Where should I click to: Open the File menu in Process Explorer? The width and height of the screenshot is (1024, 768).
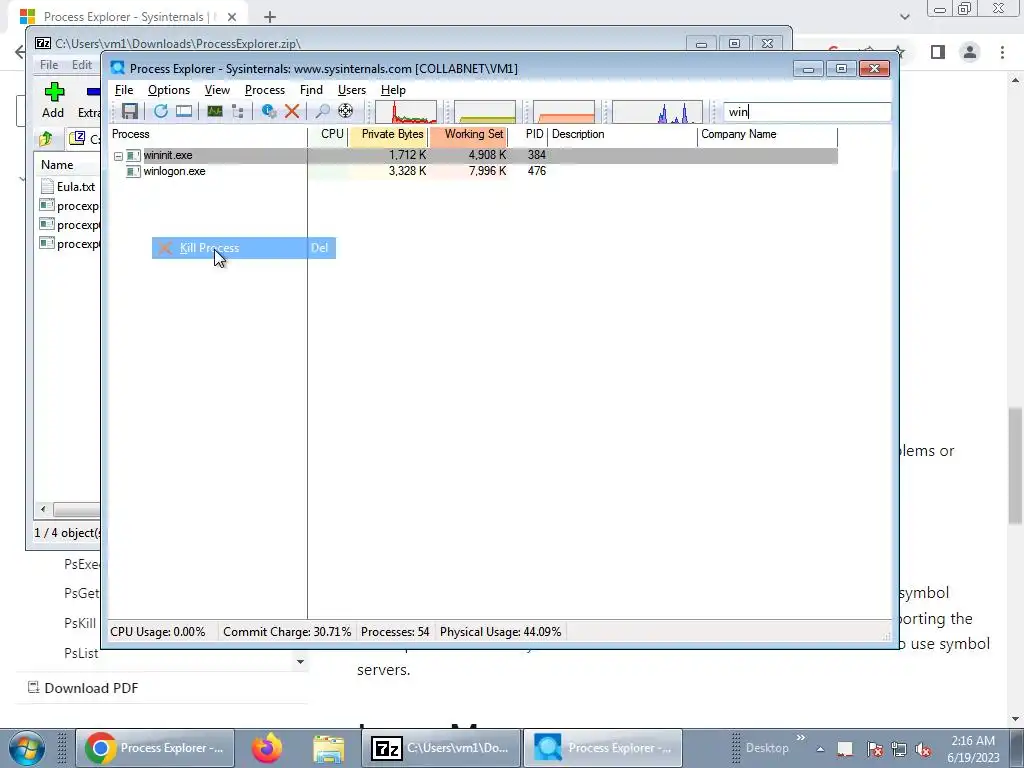[x=123, y=90]
